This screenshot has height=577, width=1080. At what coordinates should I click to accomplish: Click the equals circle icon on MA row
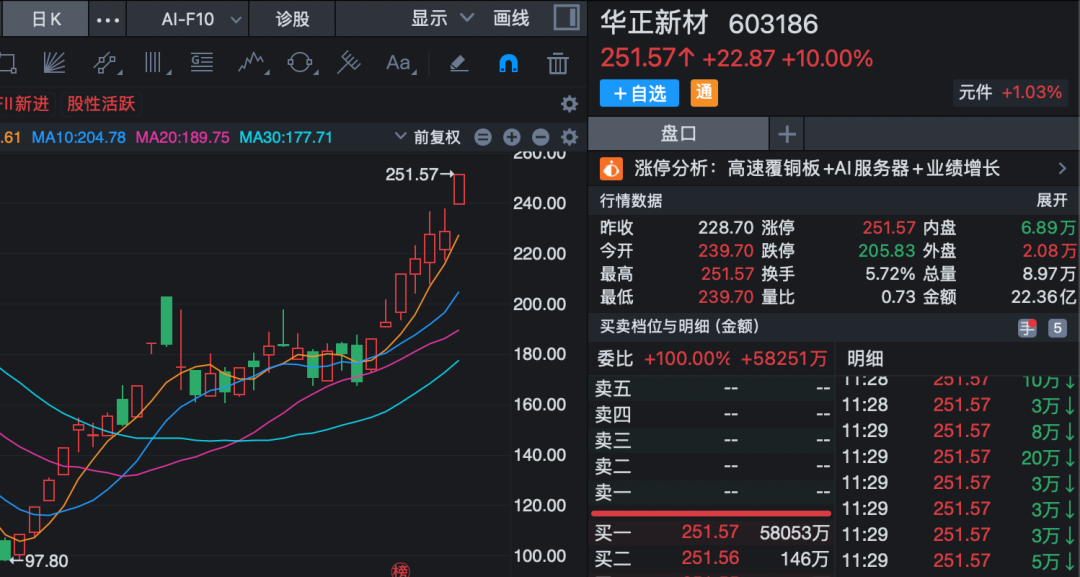coord(483,137)
